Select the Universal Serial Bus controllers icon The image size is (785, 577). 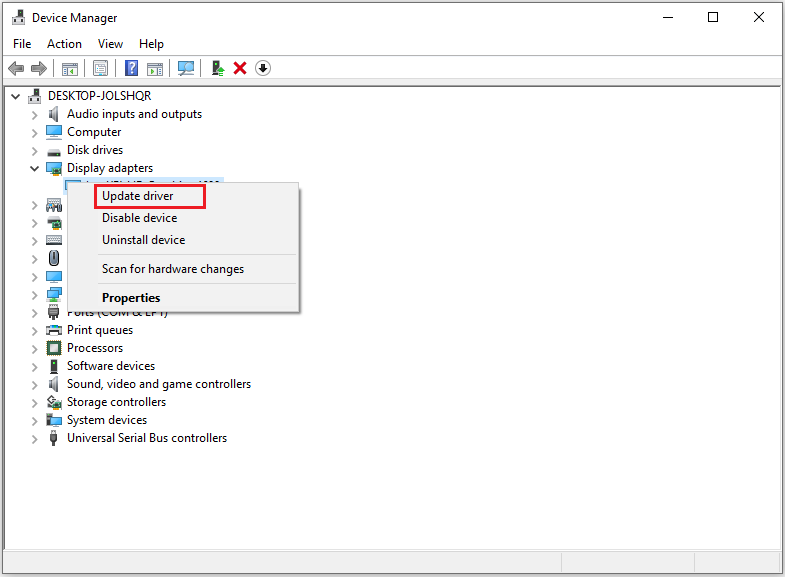54,438
